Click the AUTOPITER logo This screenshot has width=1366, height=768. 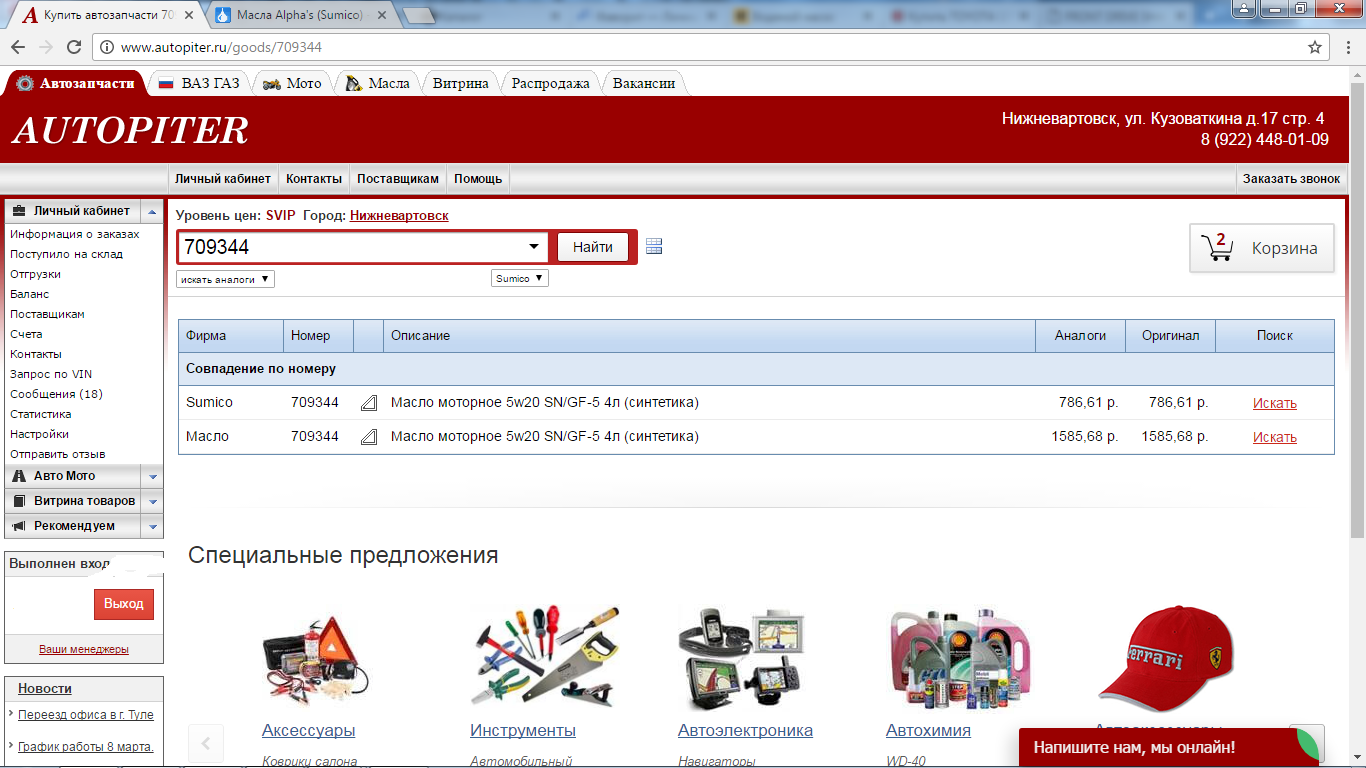[130, 130]
